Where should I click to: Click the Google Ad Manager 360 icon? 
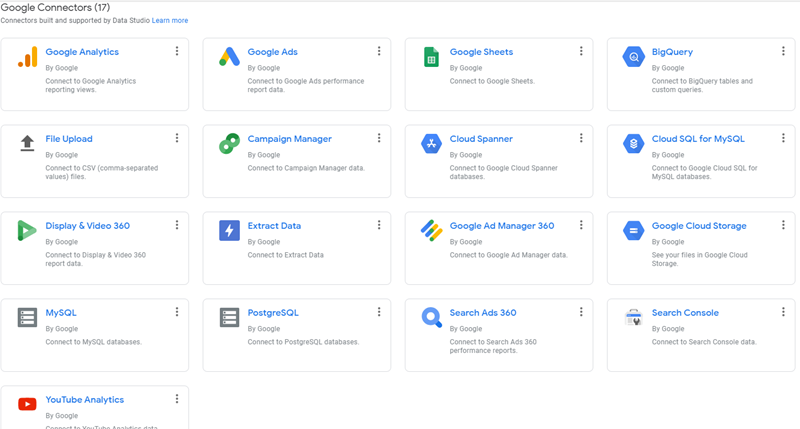[x=432, y=231]
